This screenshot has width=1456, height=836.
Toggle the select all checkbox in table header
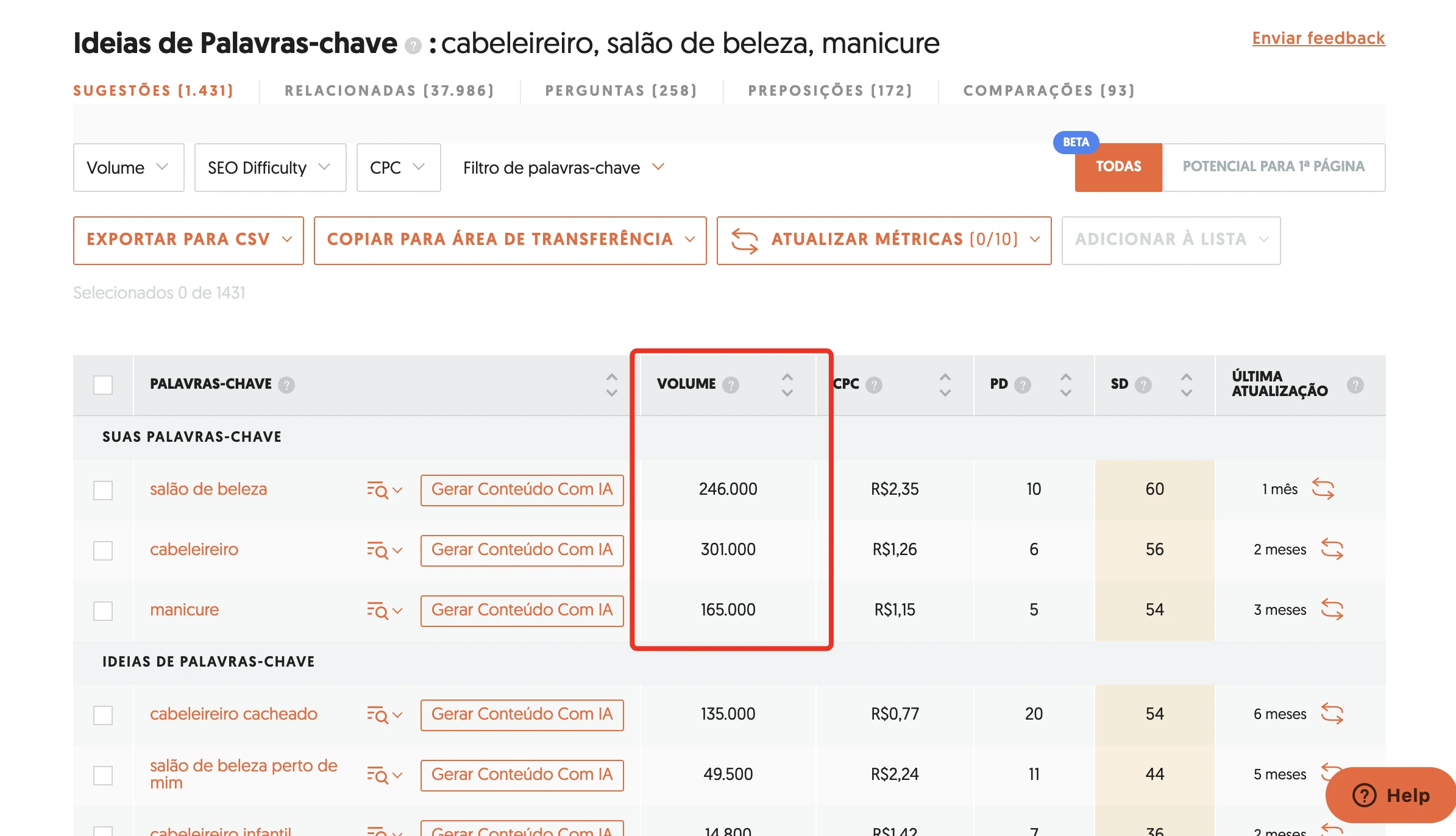point(104,383)
